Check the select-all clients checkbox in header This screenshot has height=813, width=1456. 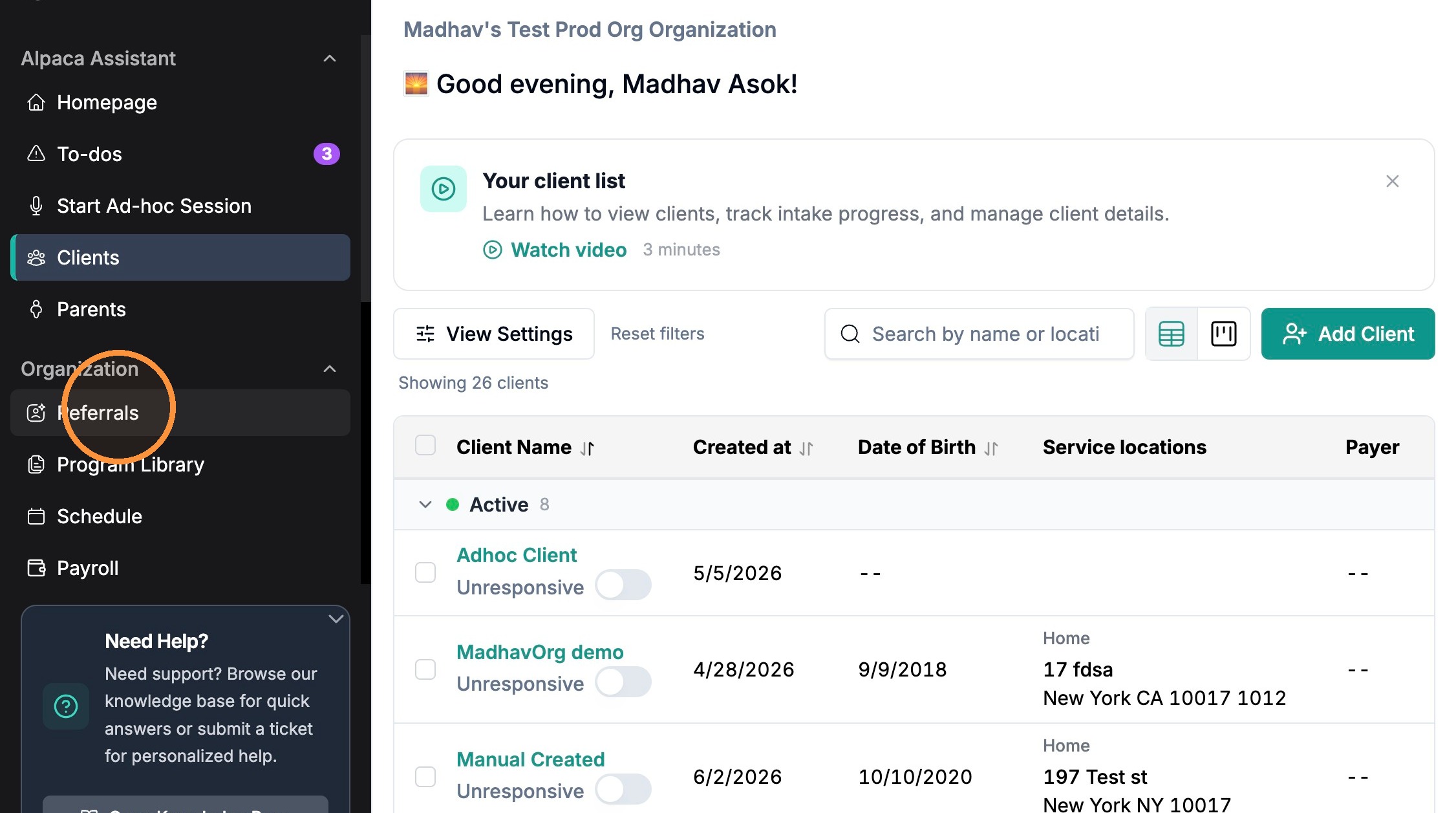pos(425,445)
